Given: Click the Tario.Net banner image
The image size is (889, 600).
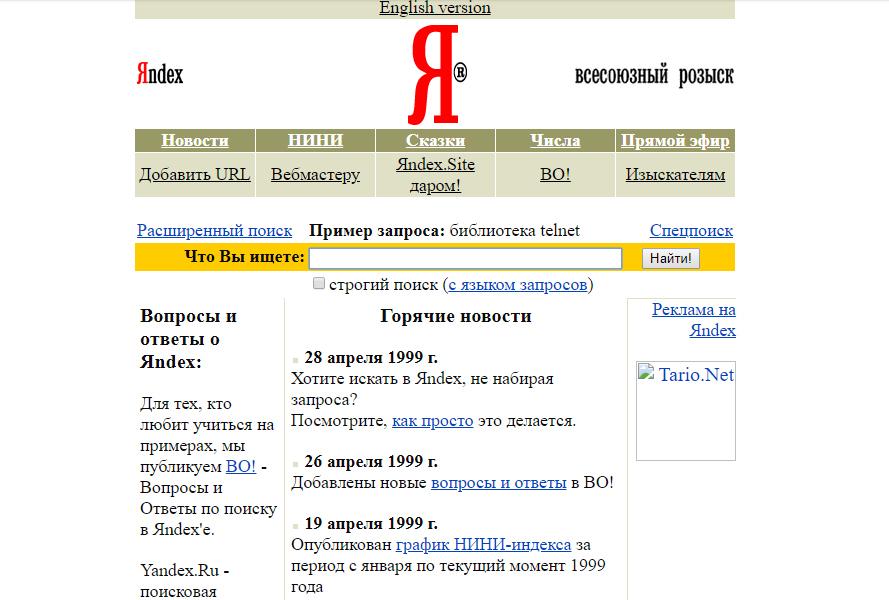Looking at the screenshot, I should tap(685, 410).
